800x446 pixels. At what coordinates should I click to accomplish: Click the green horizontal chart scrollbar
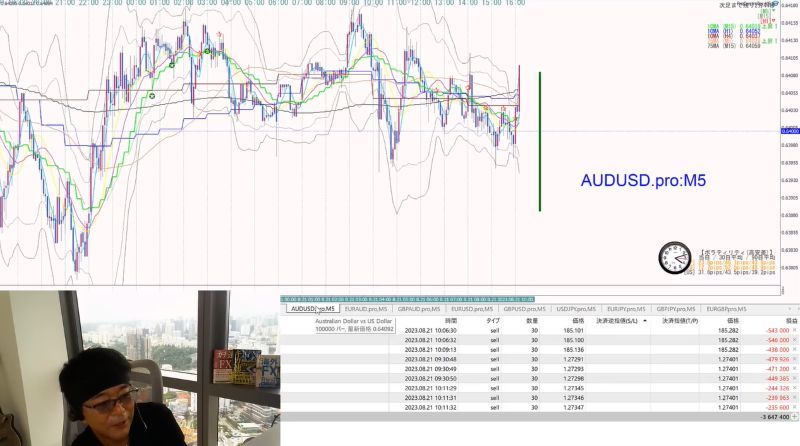[407, 300]
